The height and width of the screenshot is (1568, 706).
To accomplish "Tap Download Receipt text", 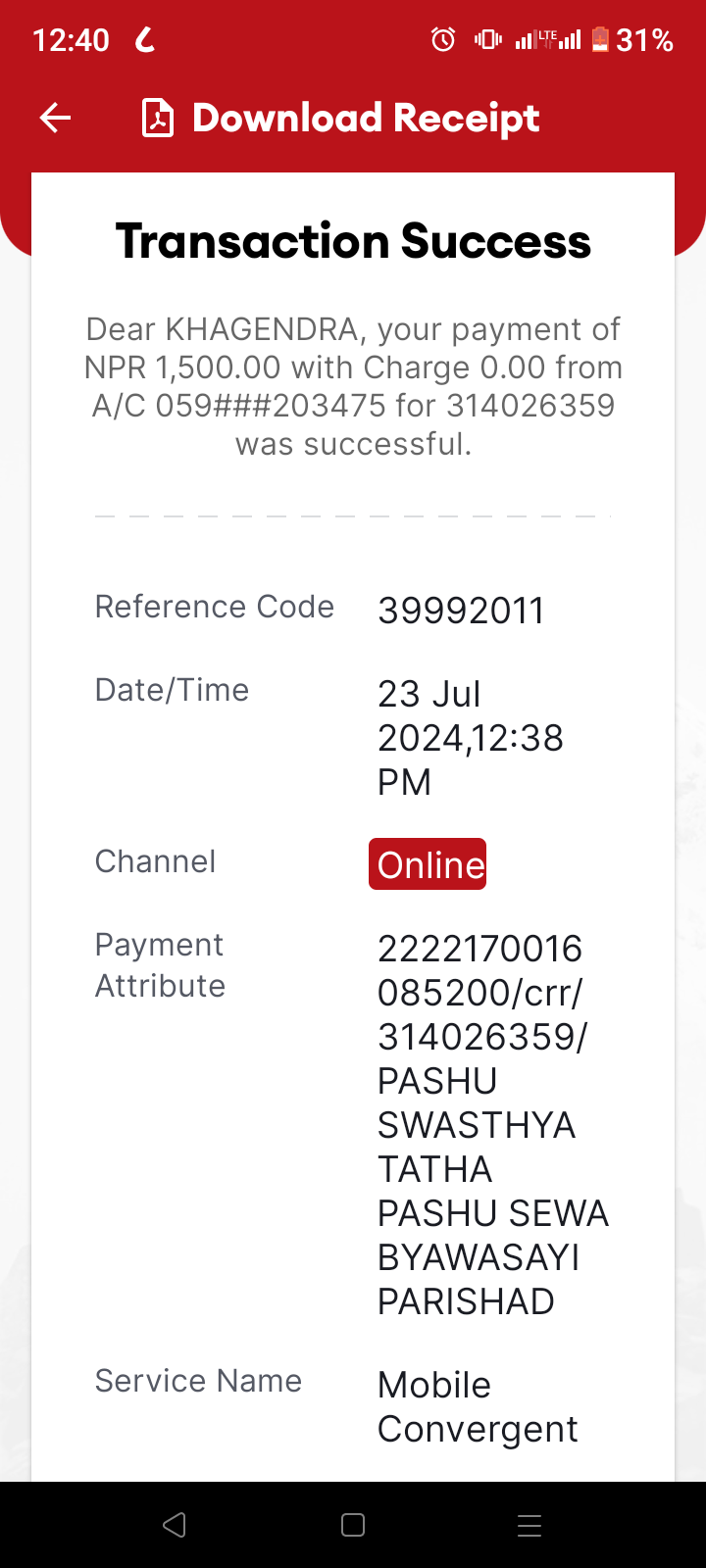I will click(366, 119).
